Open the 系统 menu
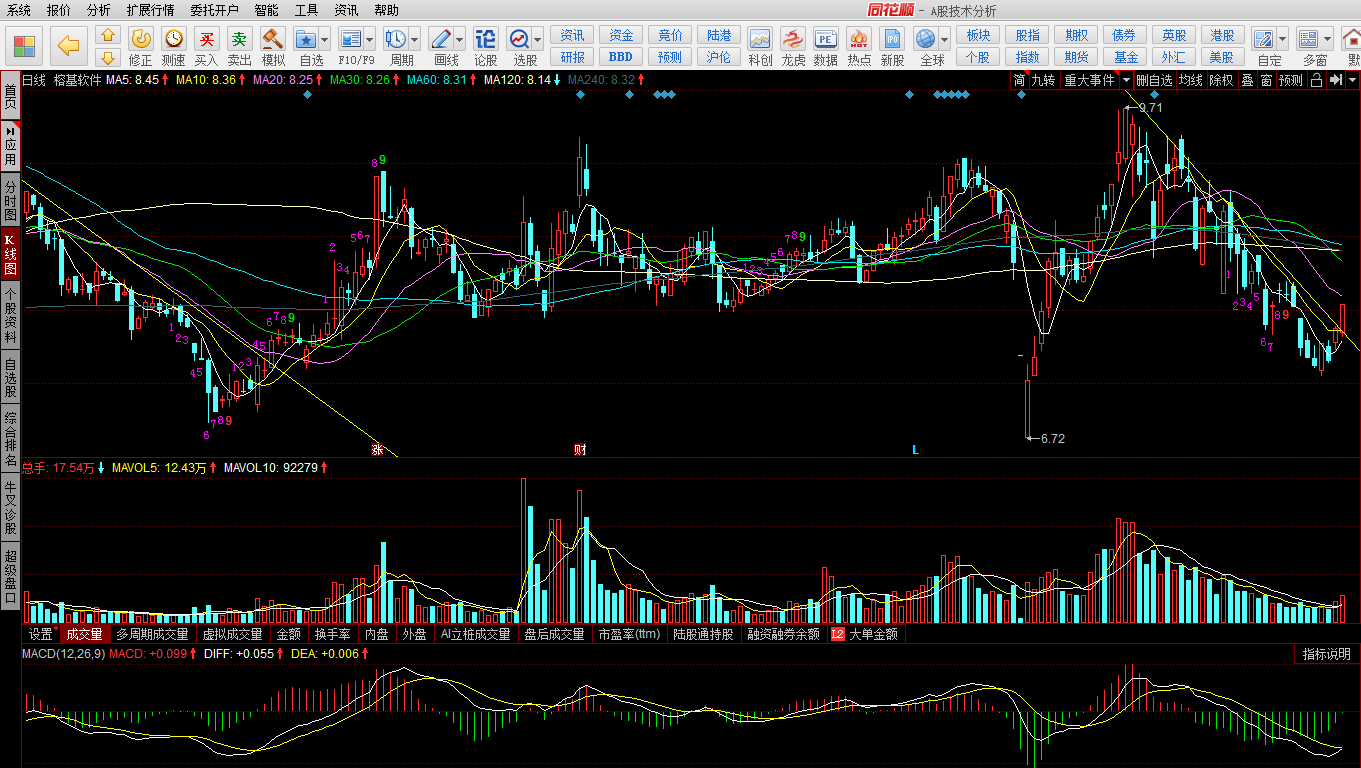Viewport: 1361px width, 768px height. 19,10
